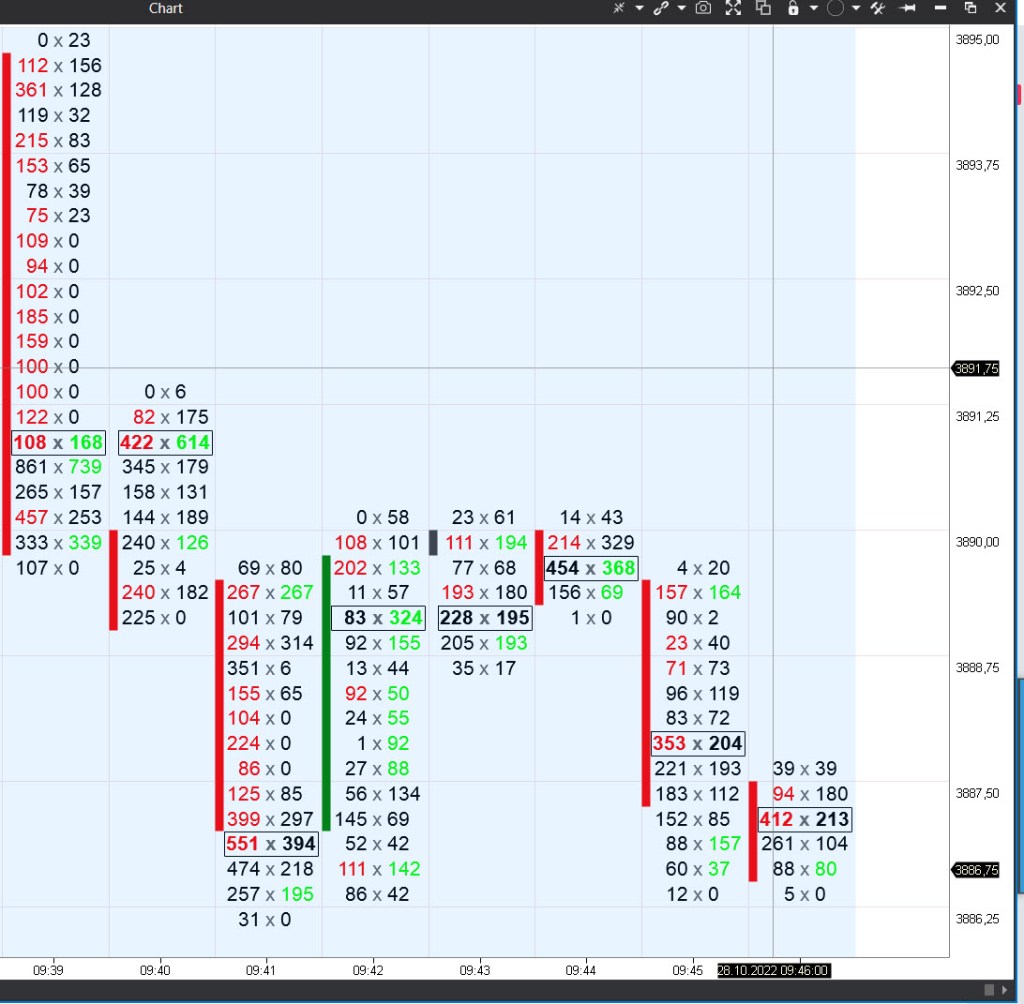Open dropdown beside the circle color indicator
This screenshot has width=1024, height=1004.
pyautogui.click(x=856, y=8)
